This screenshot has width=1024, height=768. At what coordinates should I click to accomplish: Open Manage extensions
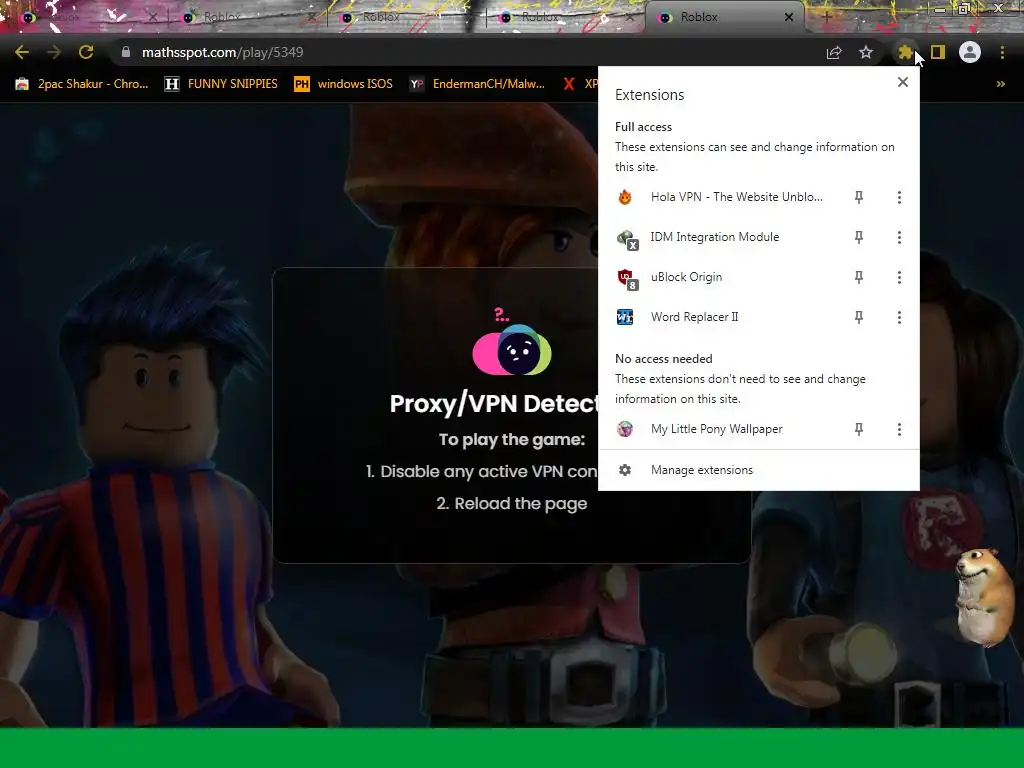759,470
